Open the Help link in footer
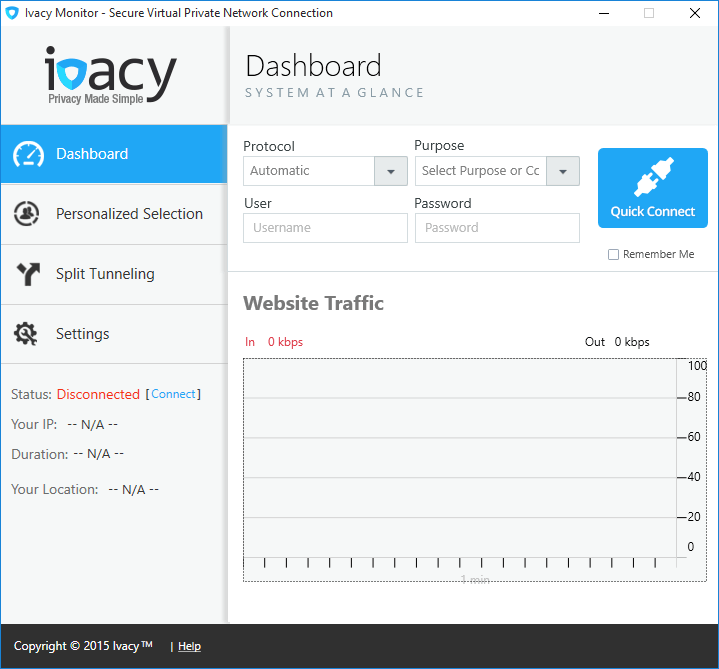The width and height of the screenshot is (719, 669). pos(189,646)
